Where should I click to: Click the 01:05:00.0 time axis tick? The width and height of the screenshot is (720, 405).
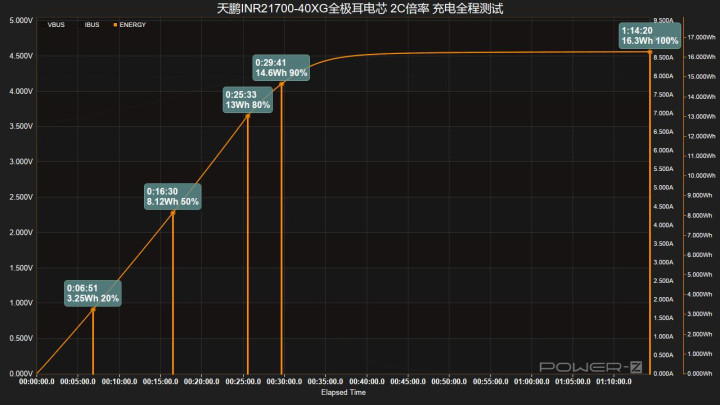pos(573,381)
